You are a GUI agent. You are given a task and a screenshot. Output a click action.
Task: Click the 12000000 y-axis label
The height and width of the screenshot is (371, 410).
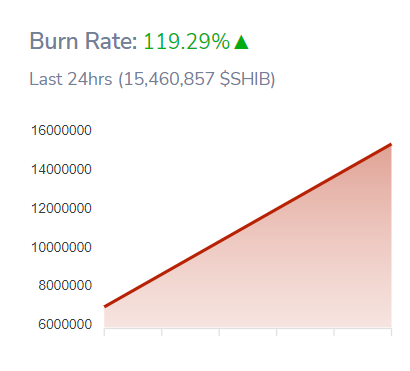pyautogui.click(x=61, y=208)
